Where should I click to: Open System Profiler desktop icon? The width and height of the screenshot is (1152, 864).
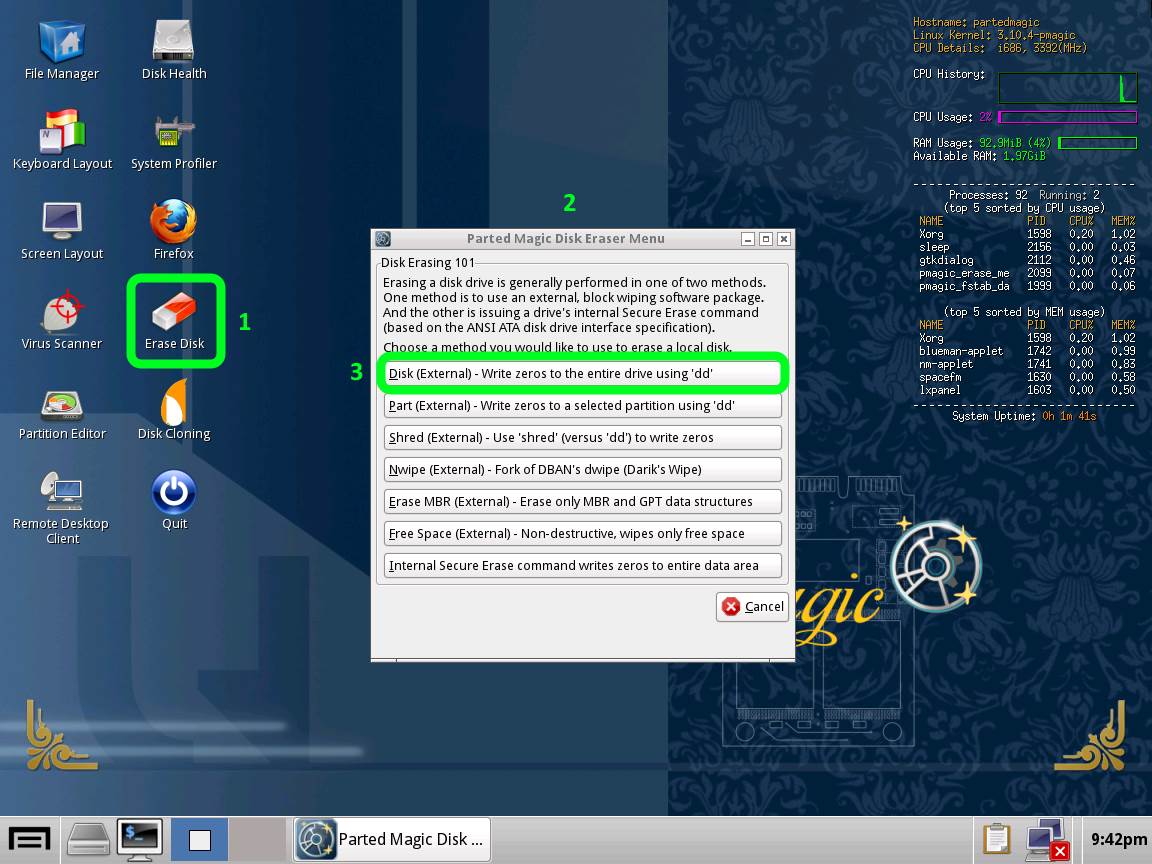pos(173,140)
